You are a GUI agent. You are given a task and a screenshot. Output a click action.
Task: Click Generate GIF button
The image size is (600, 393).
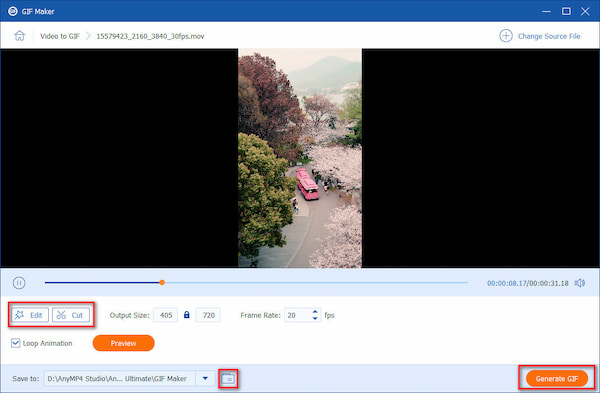(x=557, y=378)
